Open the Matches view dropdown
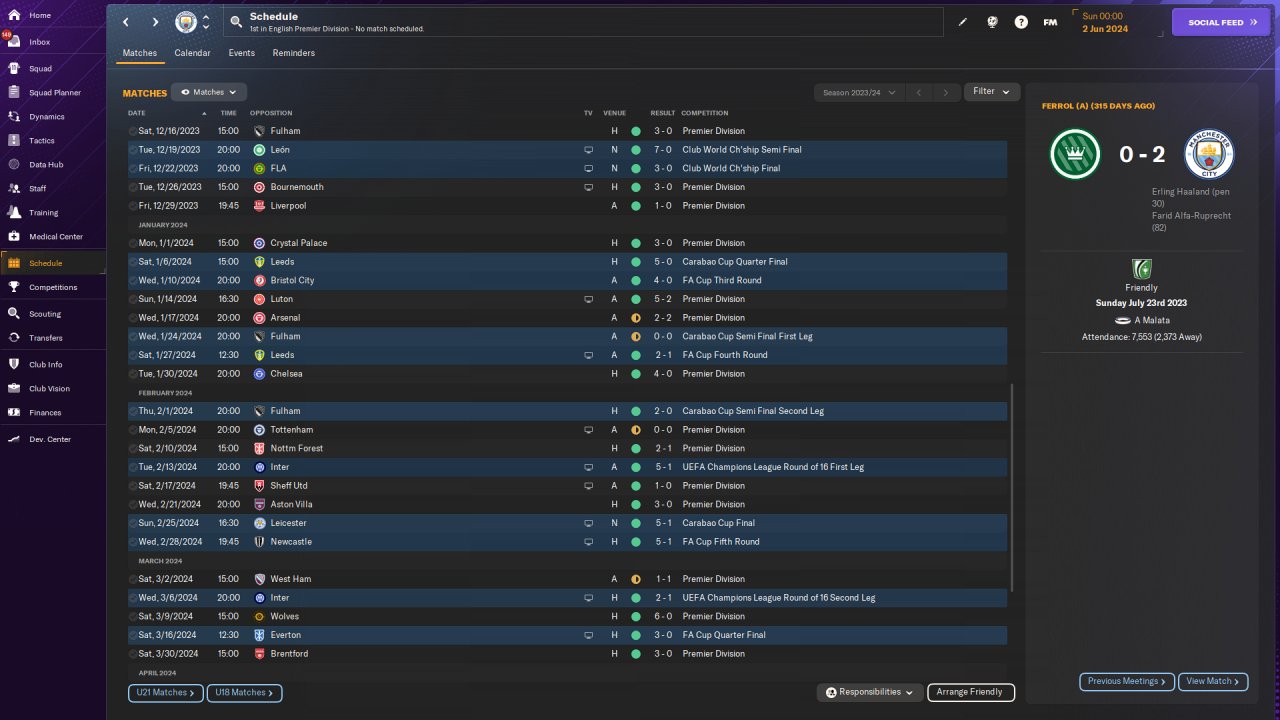This screenshot has width=1280, height=720. 209,92
